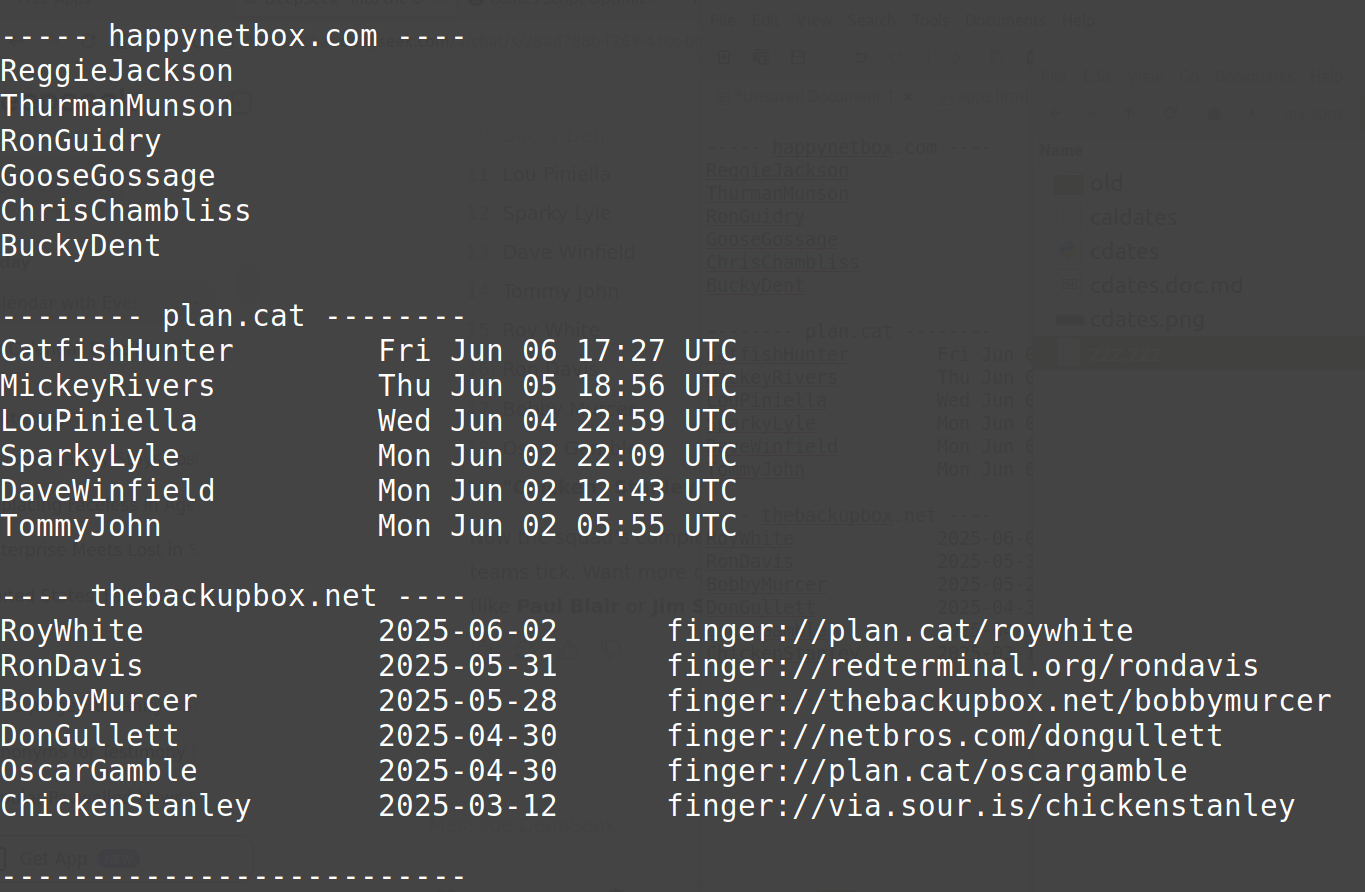Select the cdates.doc.md file
The width and height of the screenshot is (1365, 892).
pos(1166,285)
